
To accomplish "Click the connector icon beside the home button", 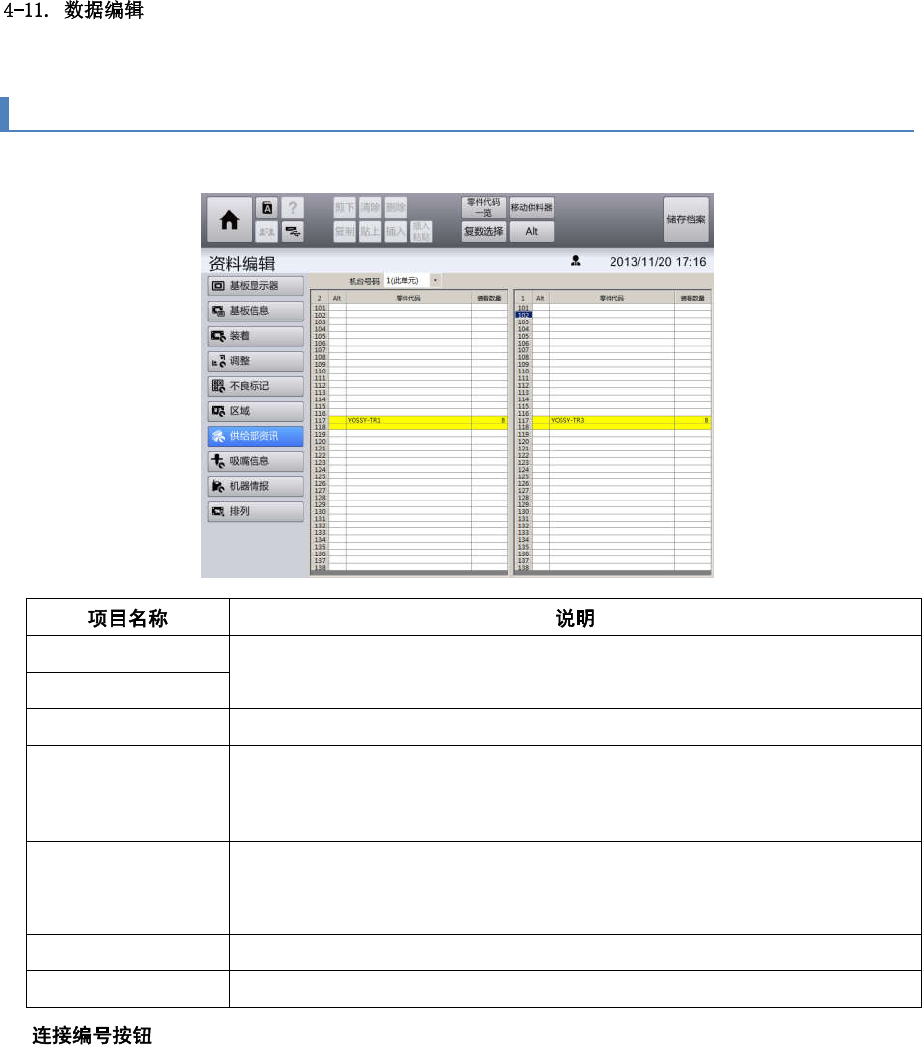I will click(x=292, y=231).
